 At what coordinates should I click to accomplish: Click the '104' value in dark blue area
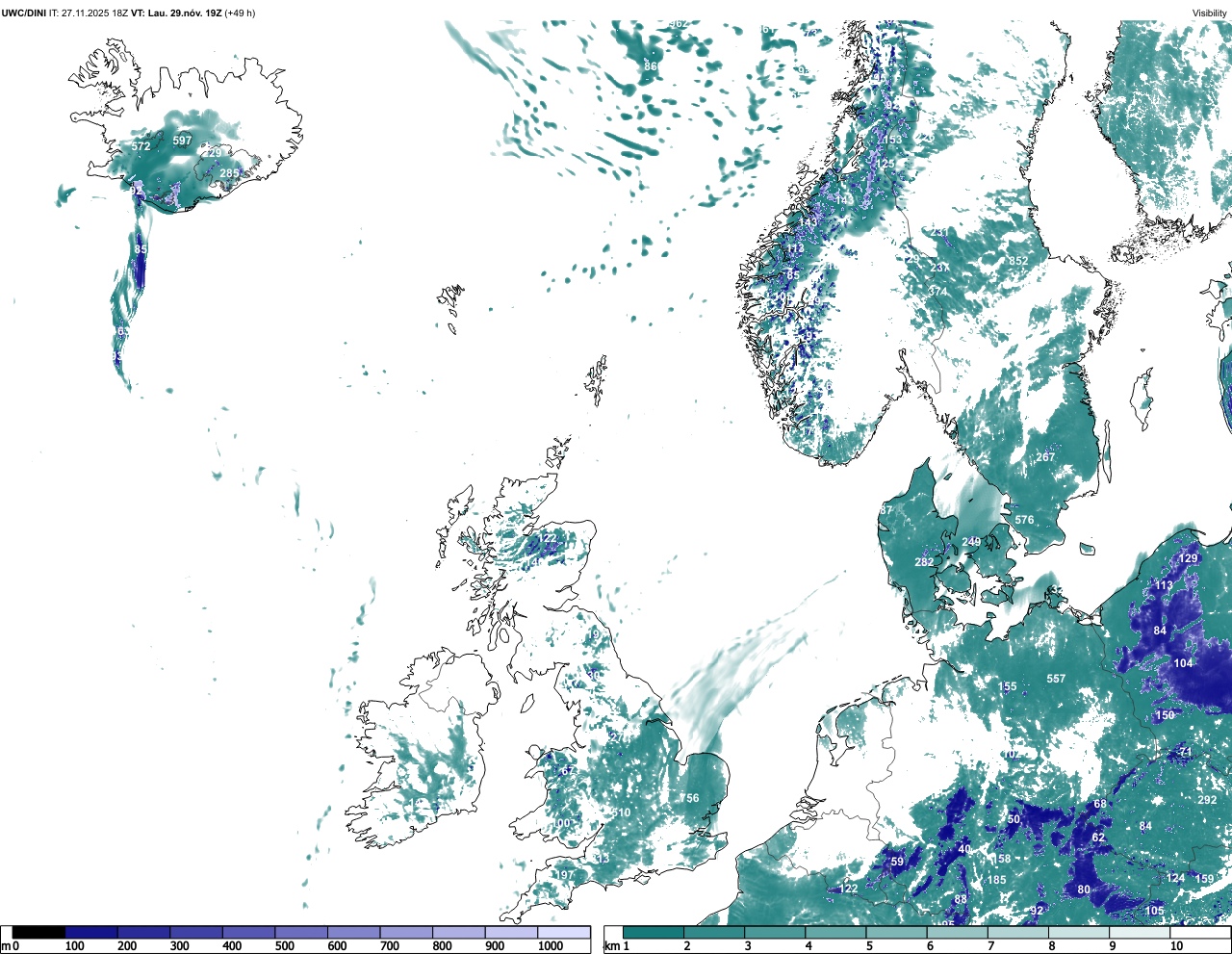click(1183, 663)
